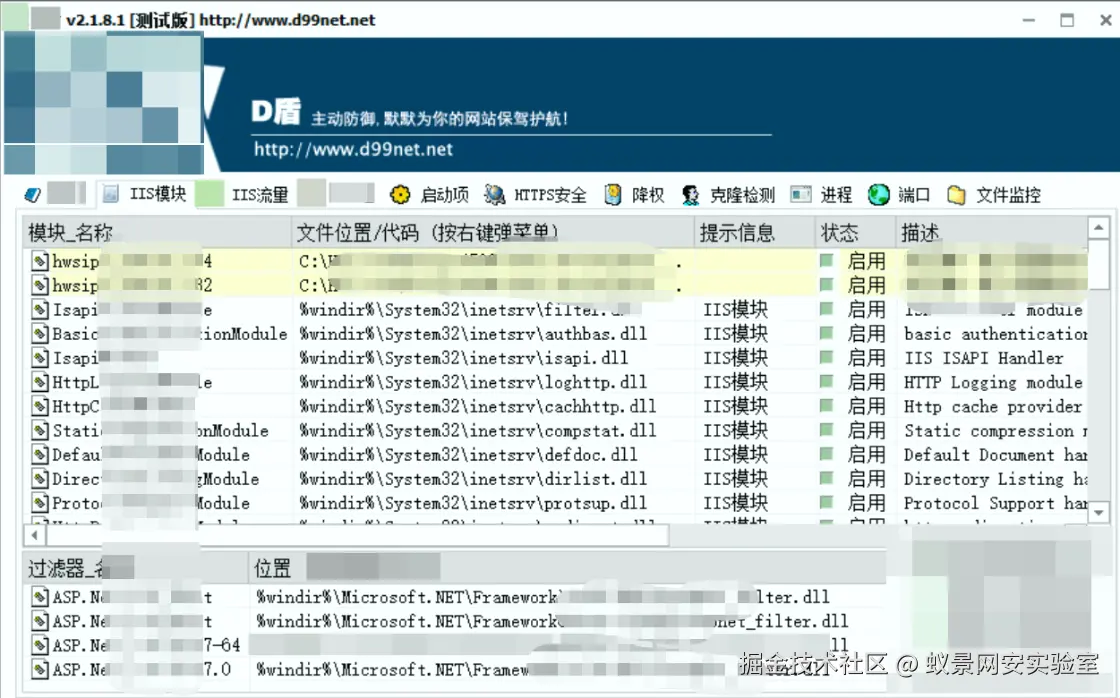Toggle 启用 status box in cachhttp.dll row
Viewport: 1120px width, 698px height.
826,407
